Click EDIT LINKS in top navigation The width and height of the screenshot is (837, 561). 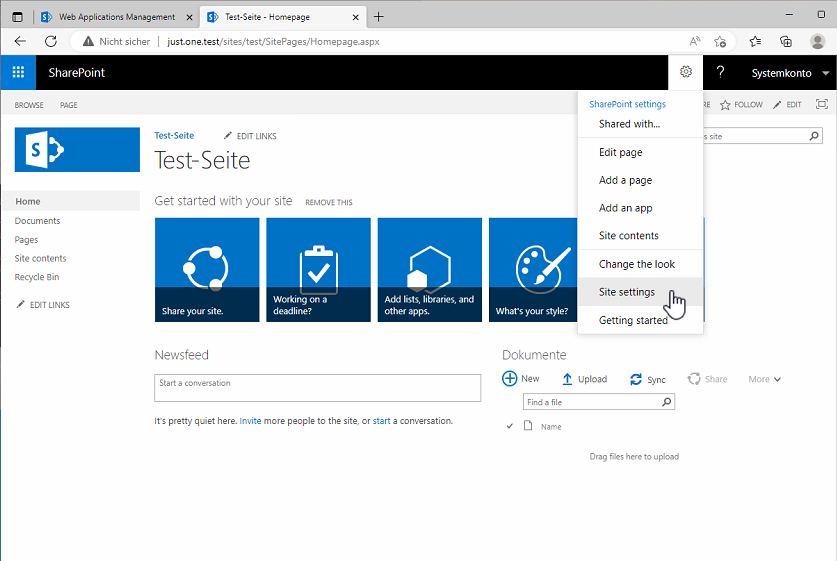[250, 136]
